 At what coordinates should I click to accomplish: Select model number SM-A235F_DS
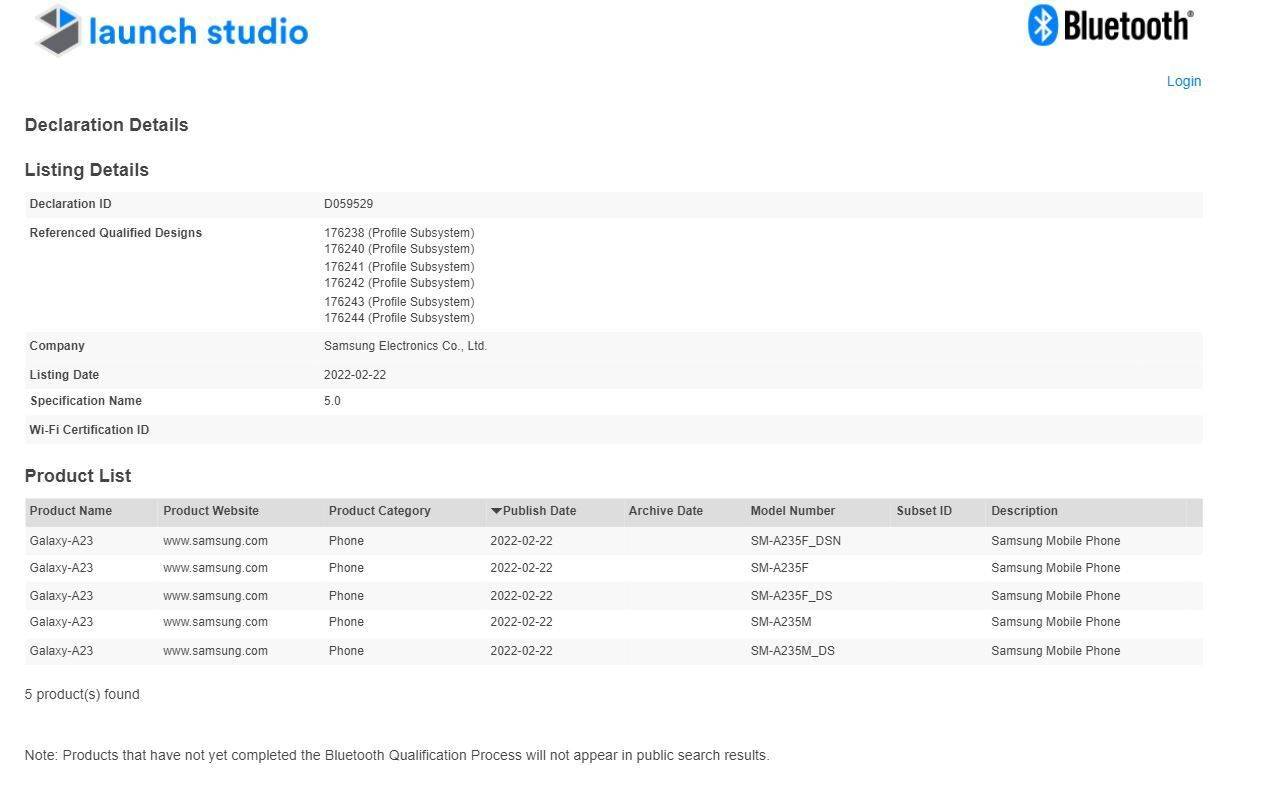click(791, 596)
